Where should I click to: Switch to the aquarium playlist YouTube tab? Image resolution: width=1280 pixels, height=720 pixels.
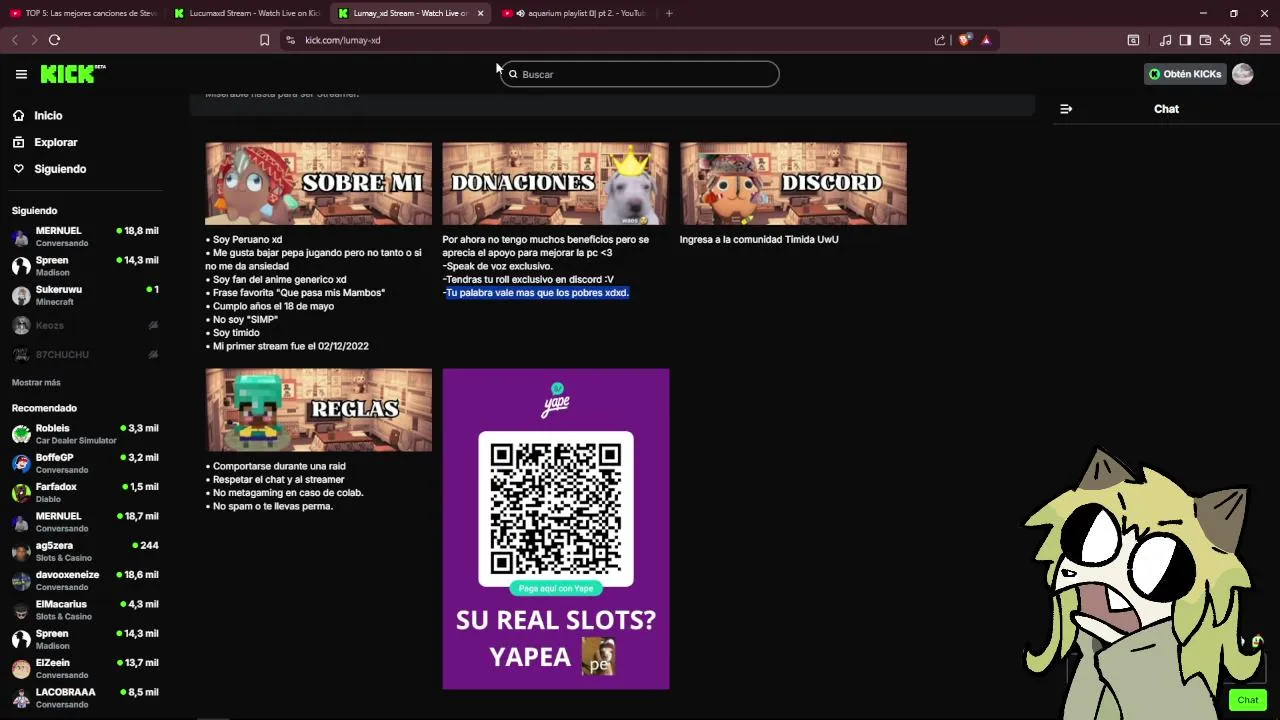tap(574, 13)
